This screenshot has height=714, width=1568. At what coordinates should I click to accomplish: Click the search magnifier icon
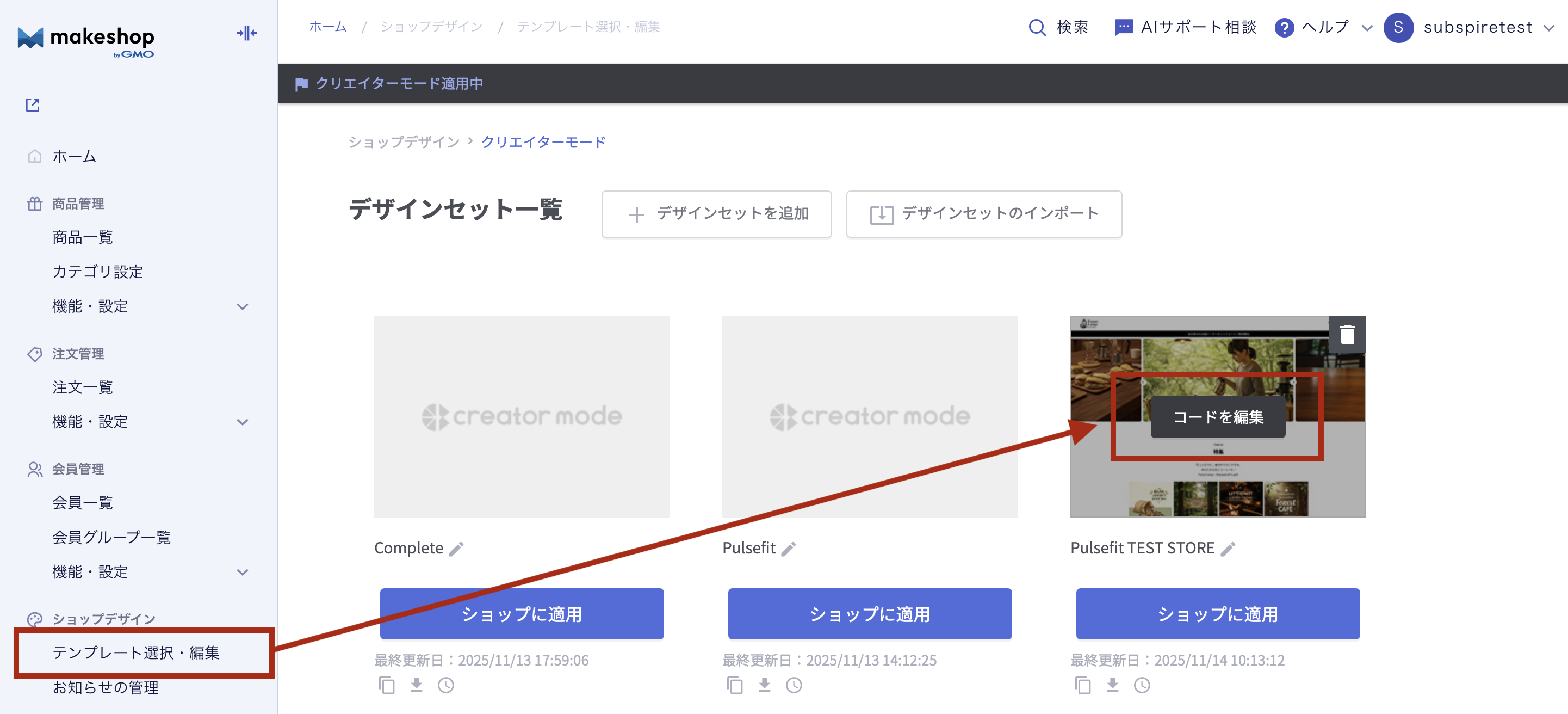tap(1037, 27)
